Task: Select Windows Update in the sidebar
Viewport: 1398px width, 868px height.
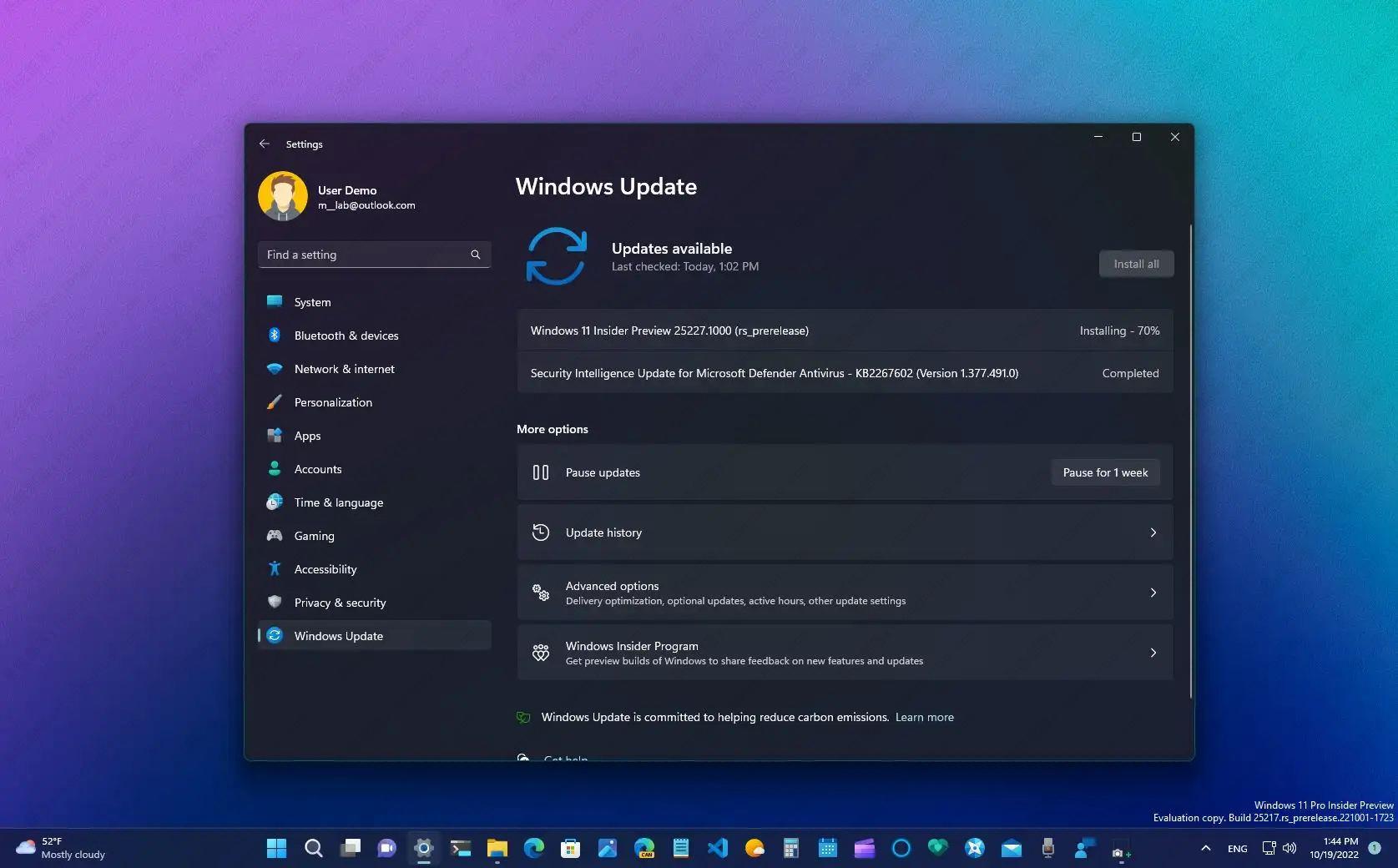Action: [x=338, y=635]
